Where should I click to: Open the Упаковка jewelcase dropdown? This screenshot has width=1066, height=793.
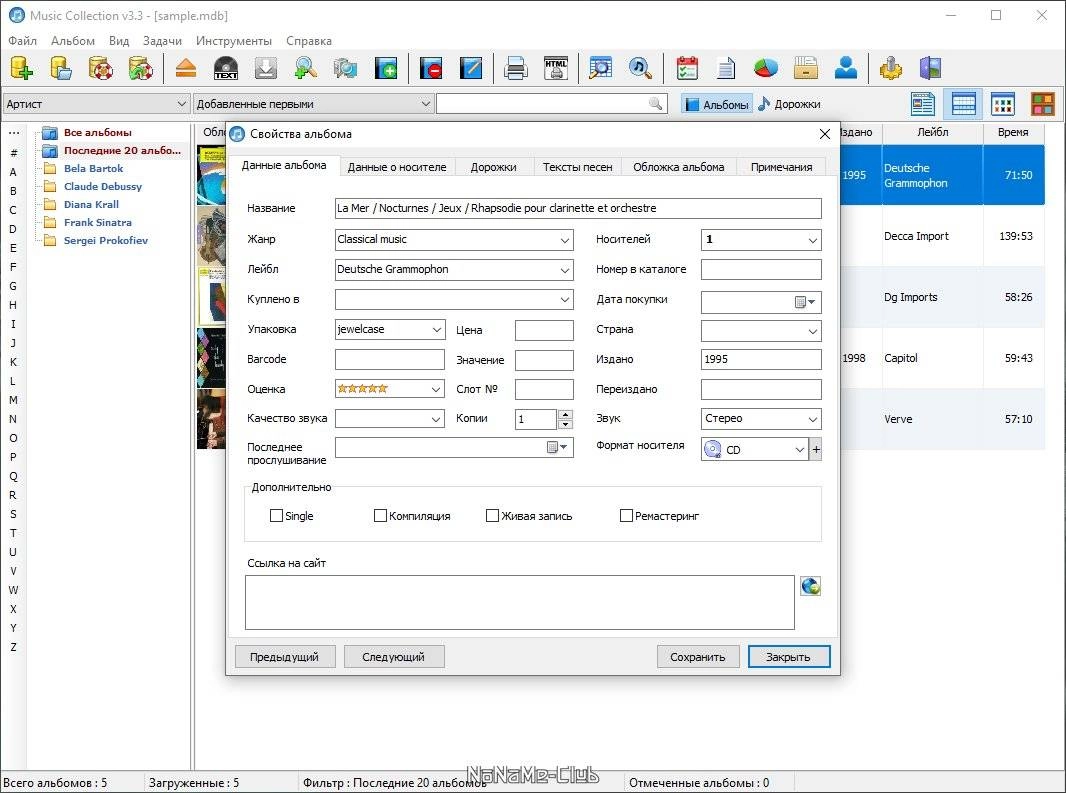[x=436, y=330]
